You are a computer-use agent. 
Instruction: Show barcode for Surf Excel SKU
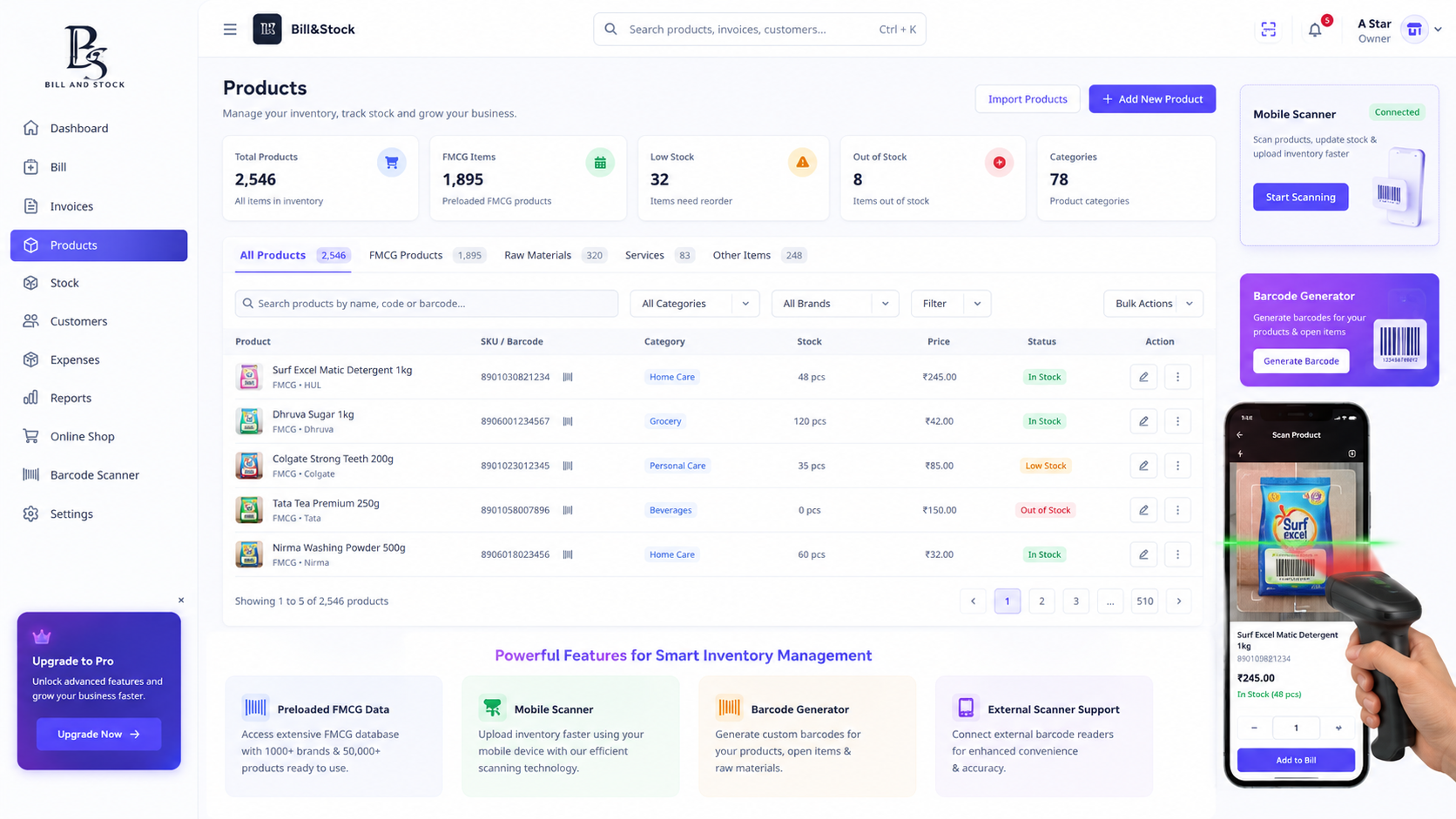[568, 377]
